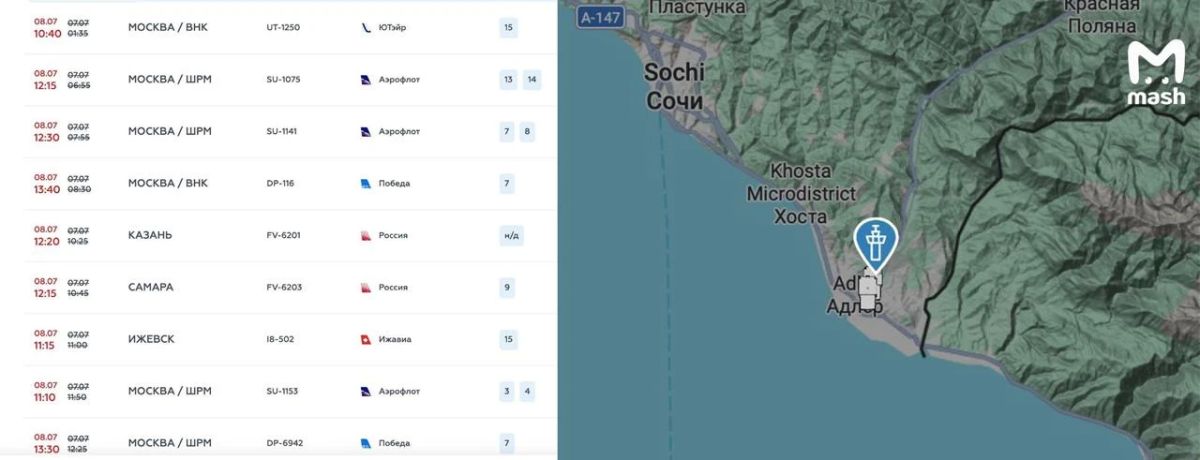Click Rossiya logo on flight FV-6201
The image size is (1200, 460).
coord(365,235)
